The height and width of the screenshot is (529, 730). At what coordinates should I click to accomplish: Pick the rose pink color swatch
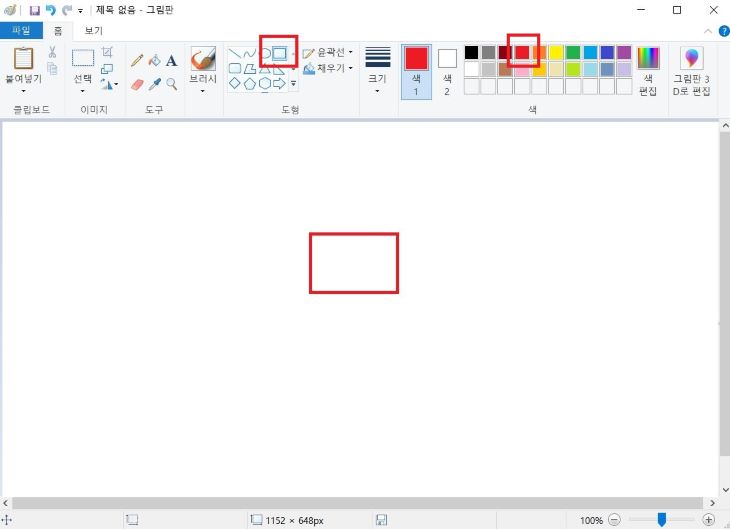tap(522, 69)
